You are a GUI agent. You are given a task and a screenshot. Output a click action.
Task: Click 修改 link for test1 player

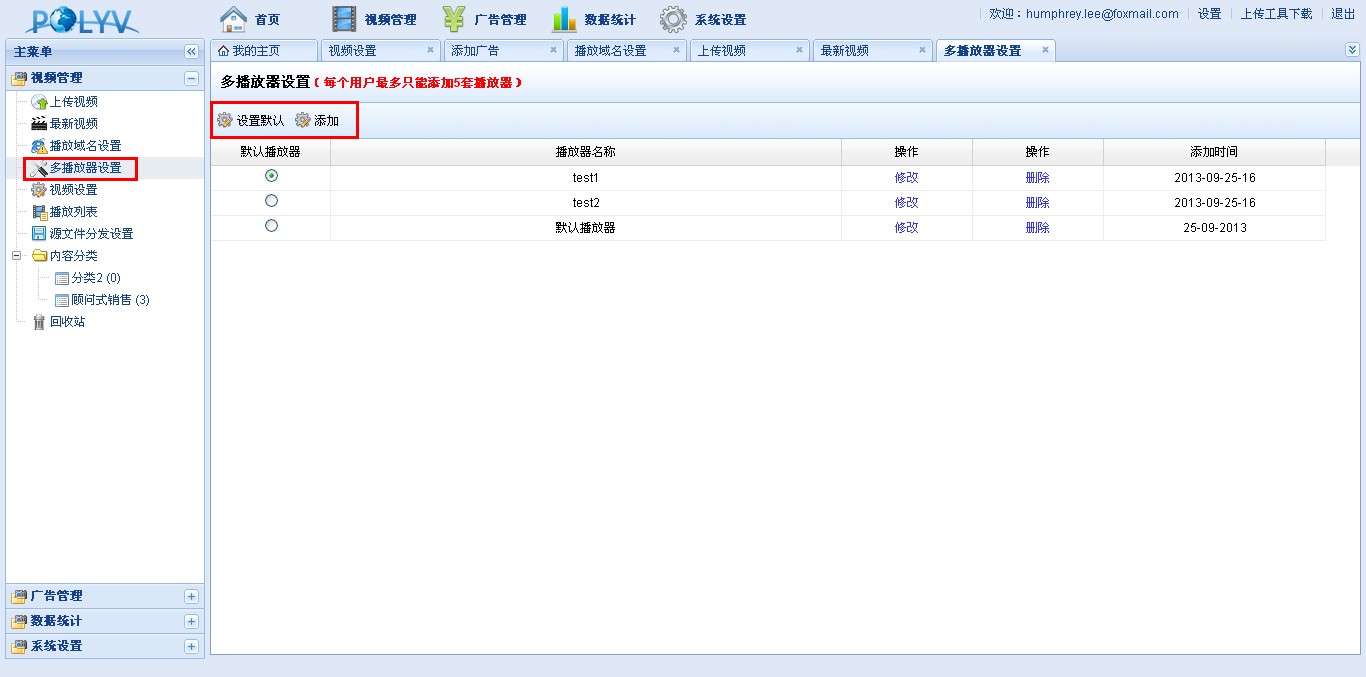[906, 178]
